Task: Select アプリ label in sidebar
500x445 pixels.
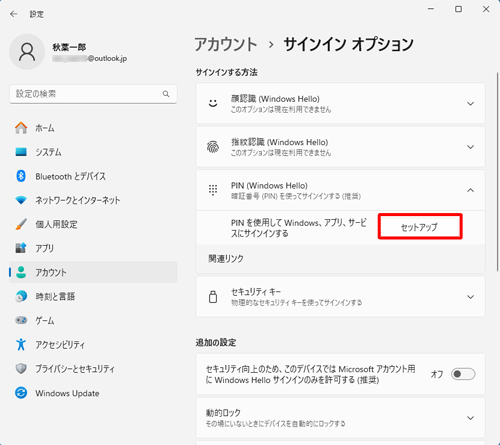Action: (45, 248)
